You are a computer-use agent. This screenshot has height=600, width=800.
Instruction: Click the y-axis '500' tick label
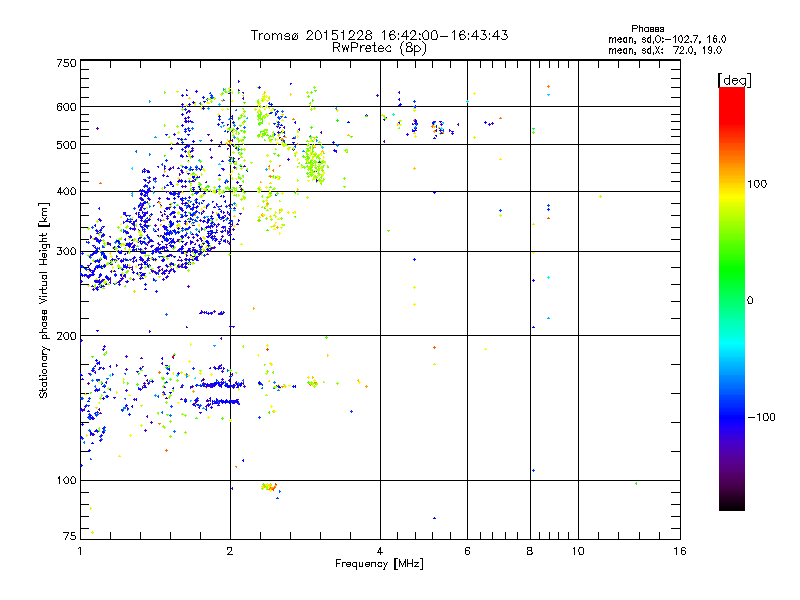point(66,145)
